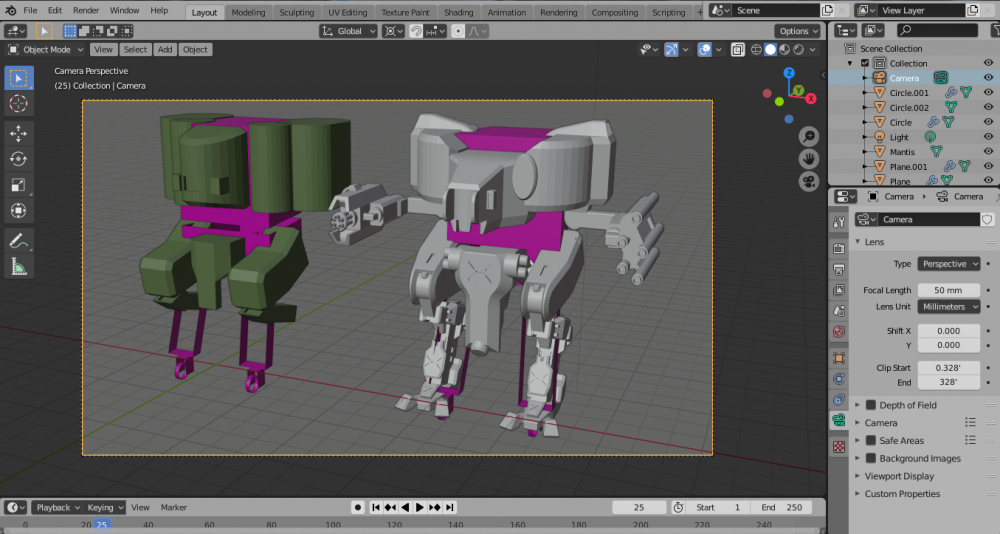Click the Options button in viewport header
The height and width of the screenshot is (534, 1000).
[x=797, y=31]
